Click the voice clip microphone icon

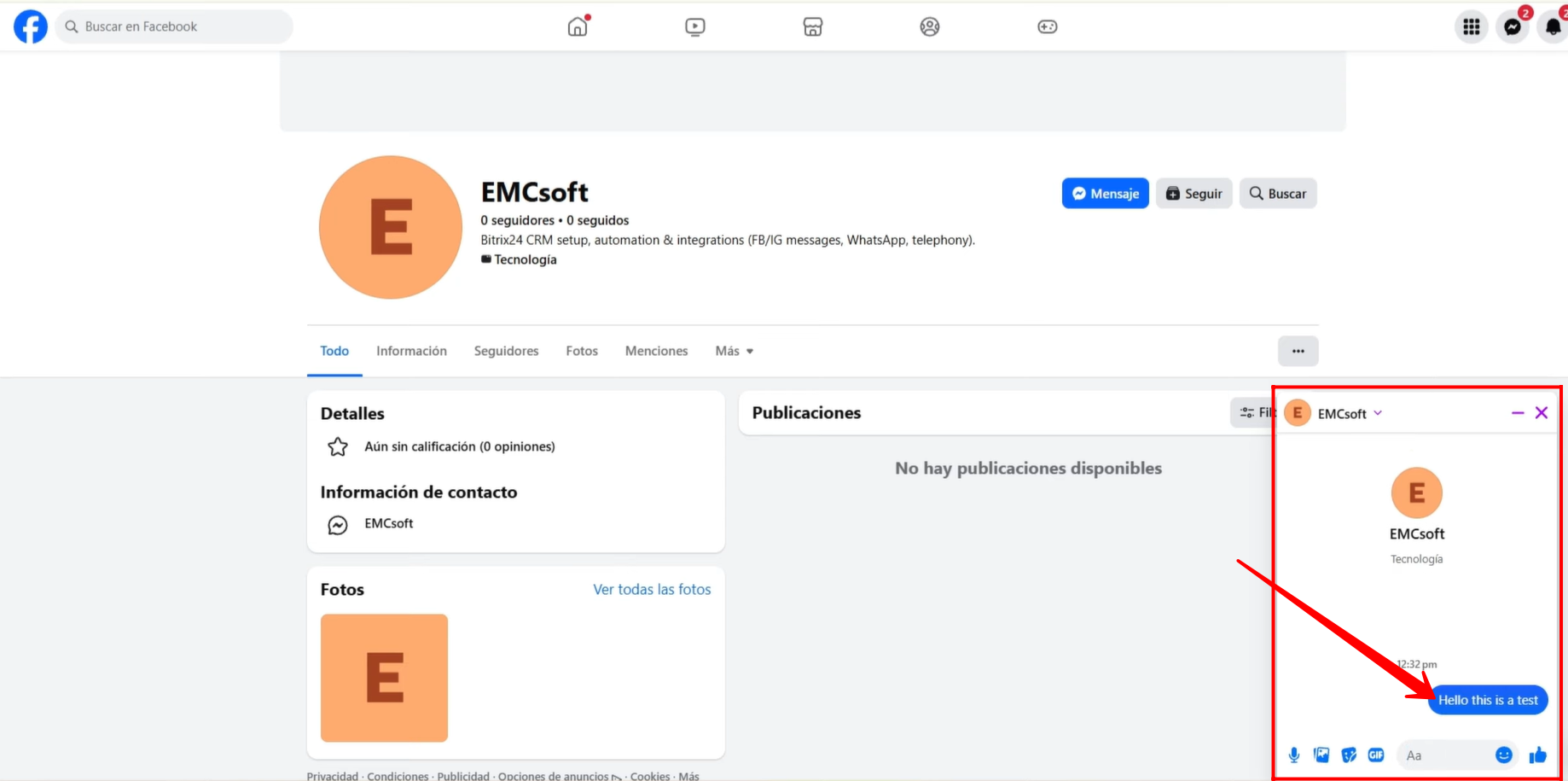[1294, 755]
